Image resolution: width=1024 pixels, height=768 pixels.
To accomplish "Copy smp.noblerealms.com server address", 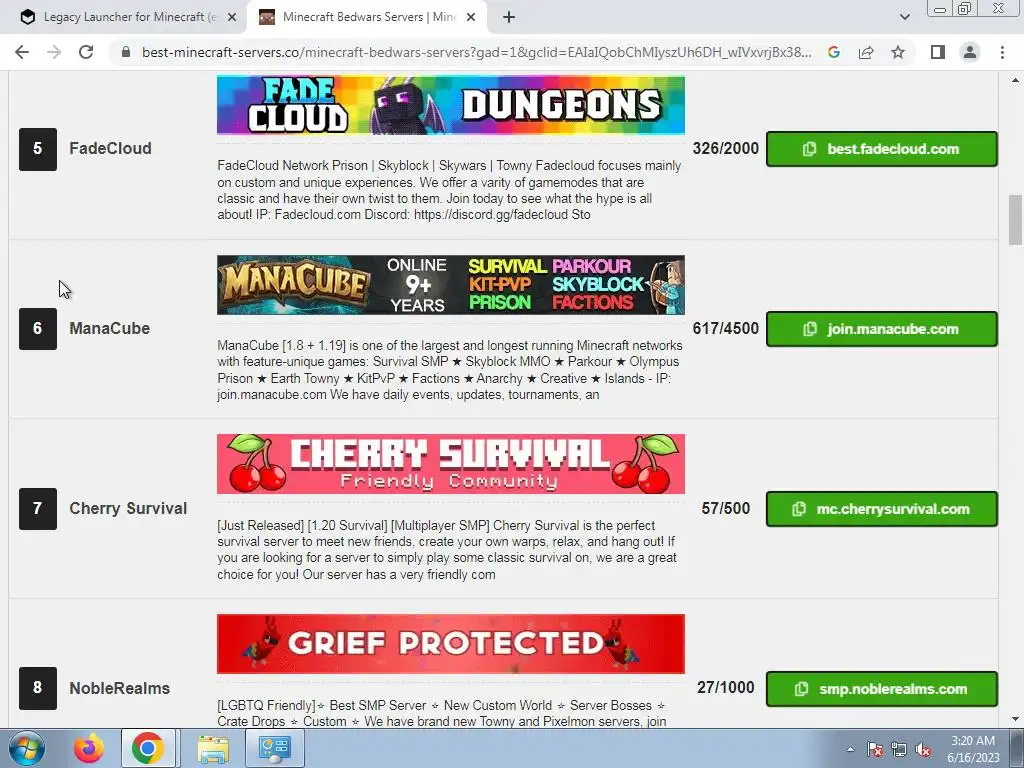I will click(x=882, y=689).
